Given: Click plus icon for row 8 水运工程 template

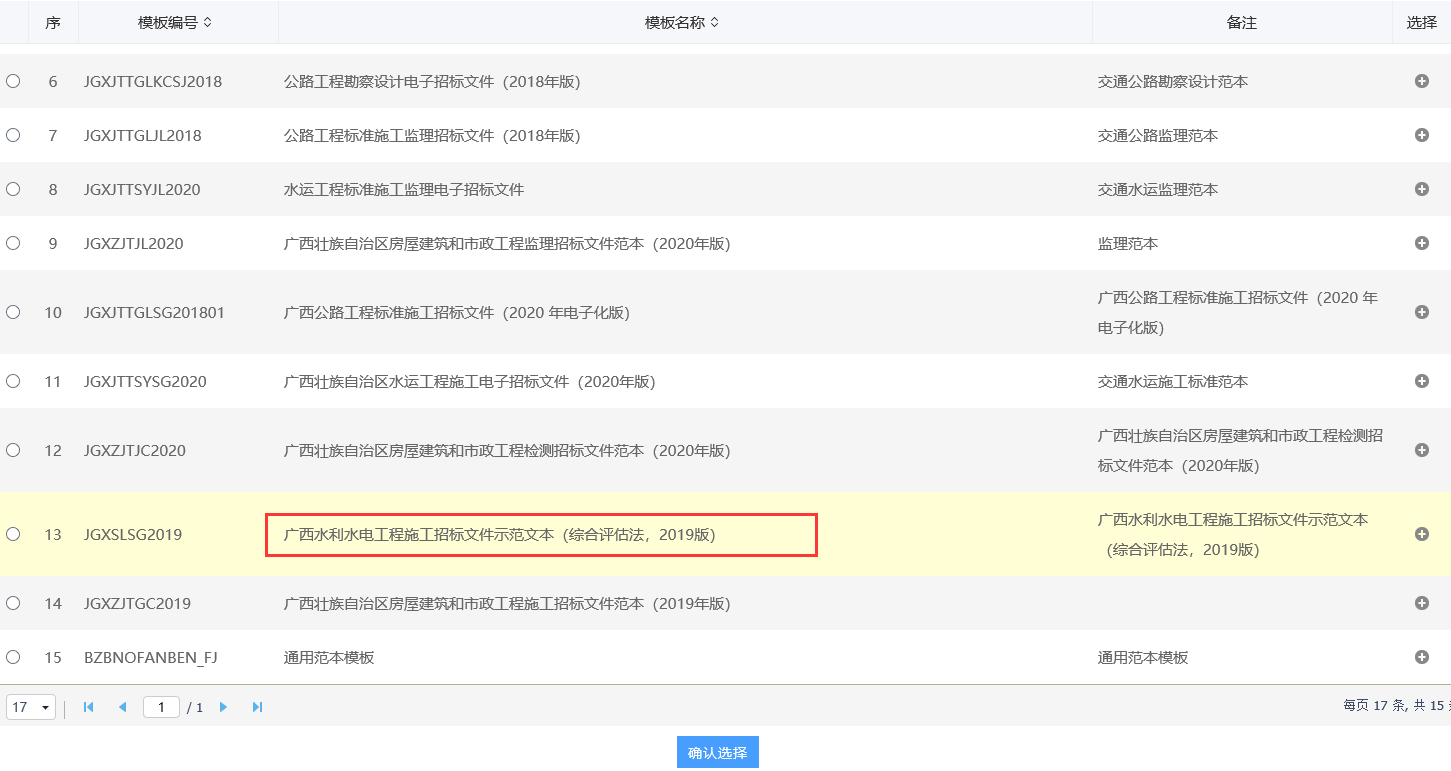Looking at the screenshot, I should click(x=1421, y=189).
